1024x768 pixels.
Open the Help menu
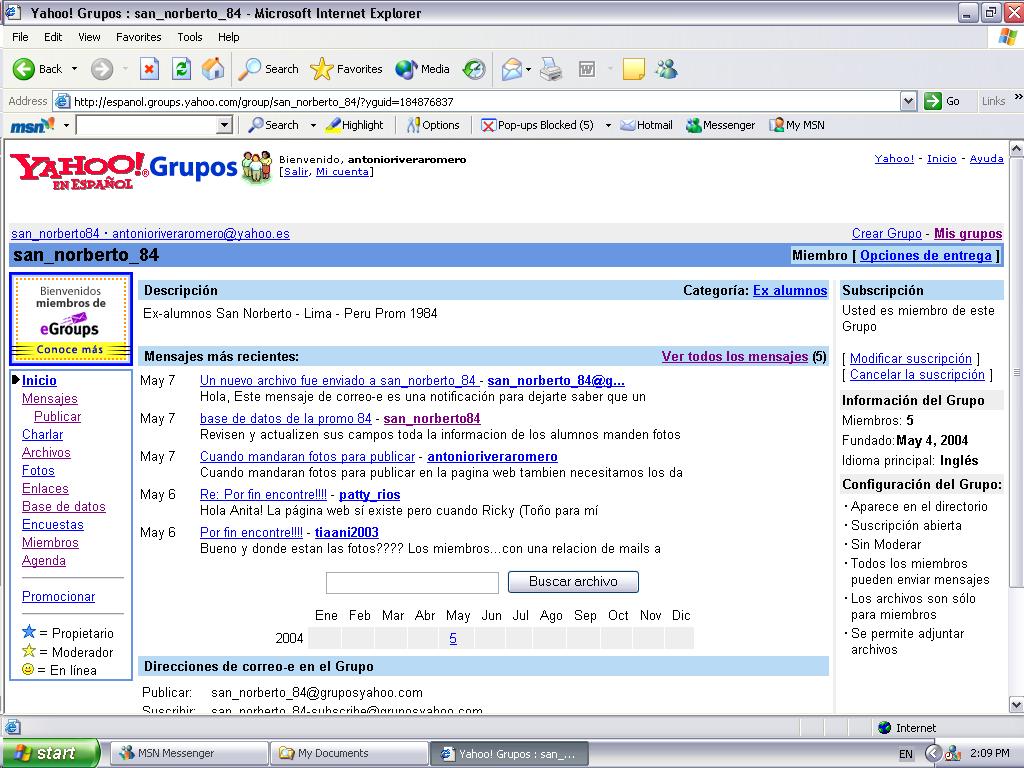[x=229, y=37]
